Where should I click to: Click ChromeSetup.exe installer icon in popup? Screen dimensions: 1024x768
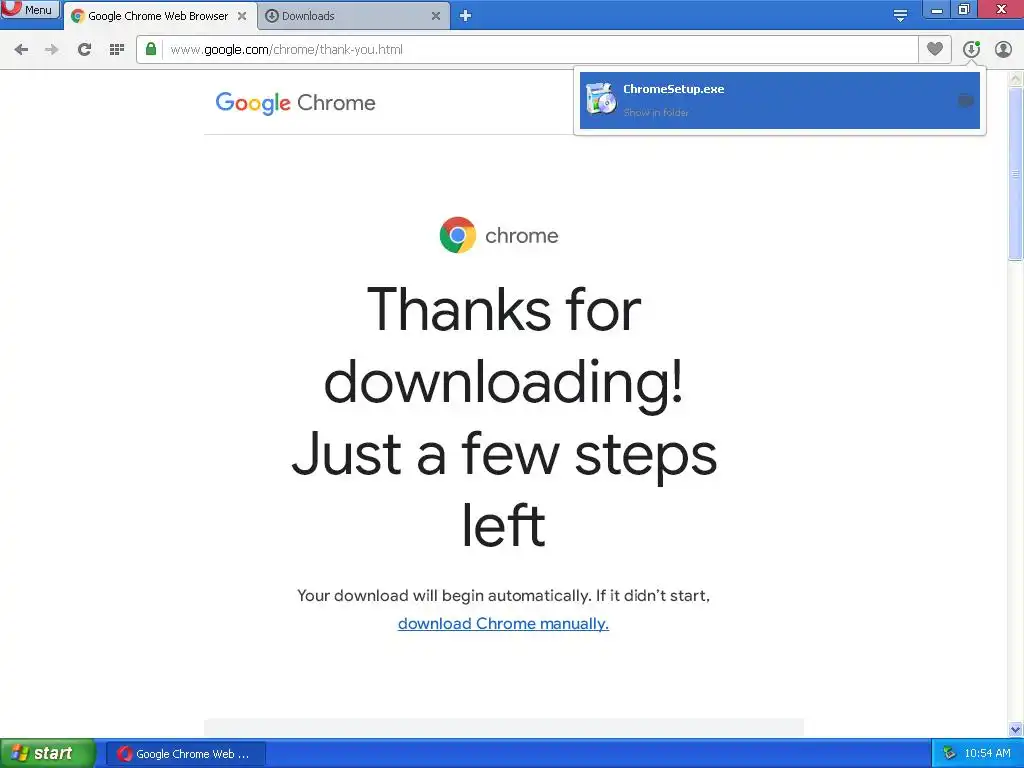coord(601,99)
